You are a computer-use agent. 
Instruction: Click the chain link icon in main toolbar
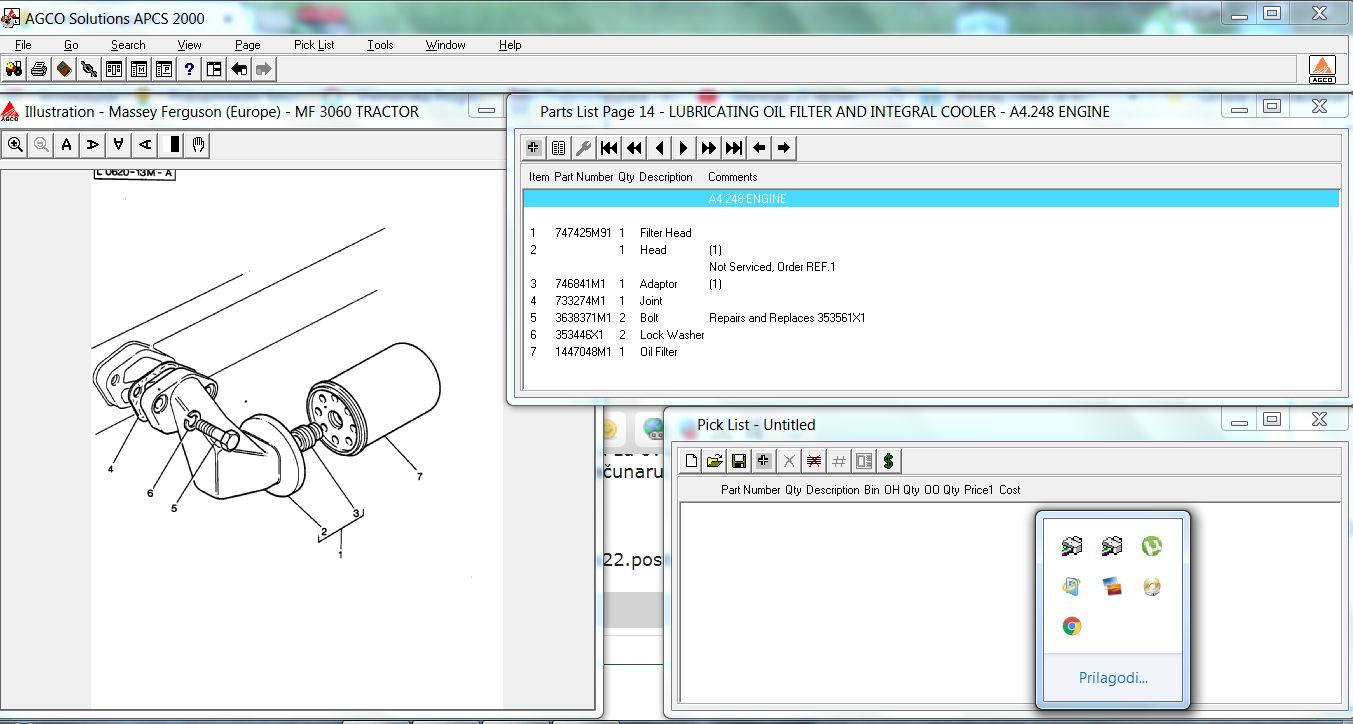click(x=89, y=69)
